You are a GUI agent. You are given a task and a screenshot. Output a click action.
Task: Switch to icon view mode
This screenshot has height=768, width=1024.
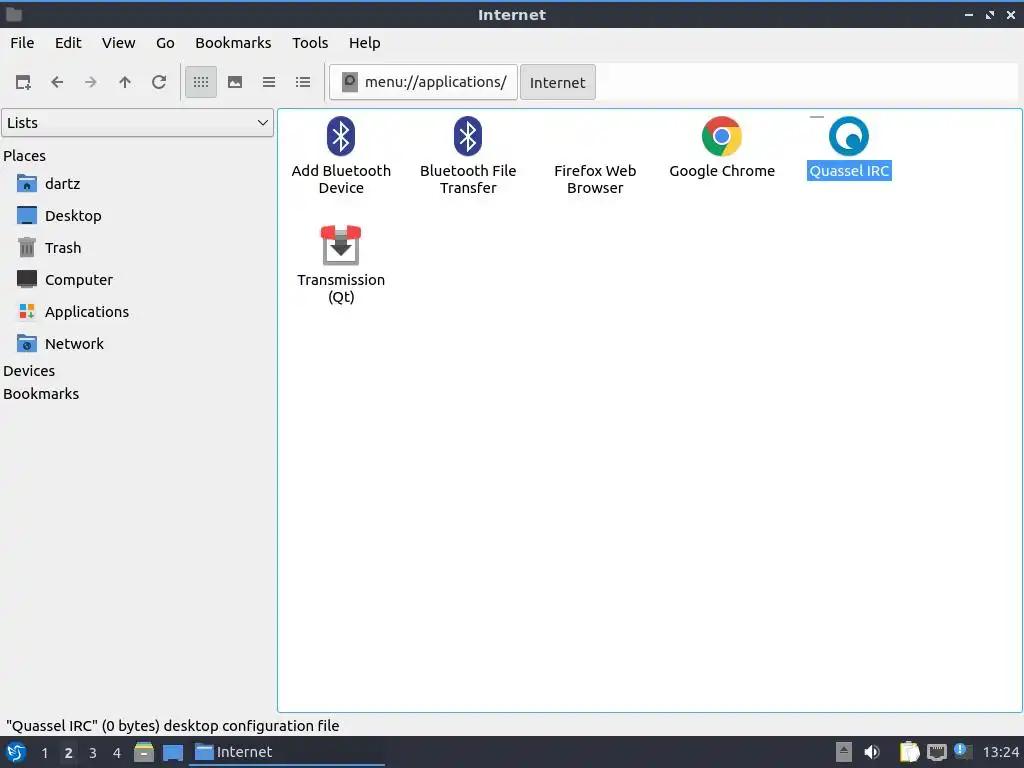coord(201,82)
